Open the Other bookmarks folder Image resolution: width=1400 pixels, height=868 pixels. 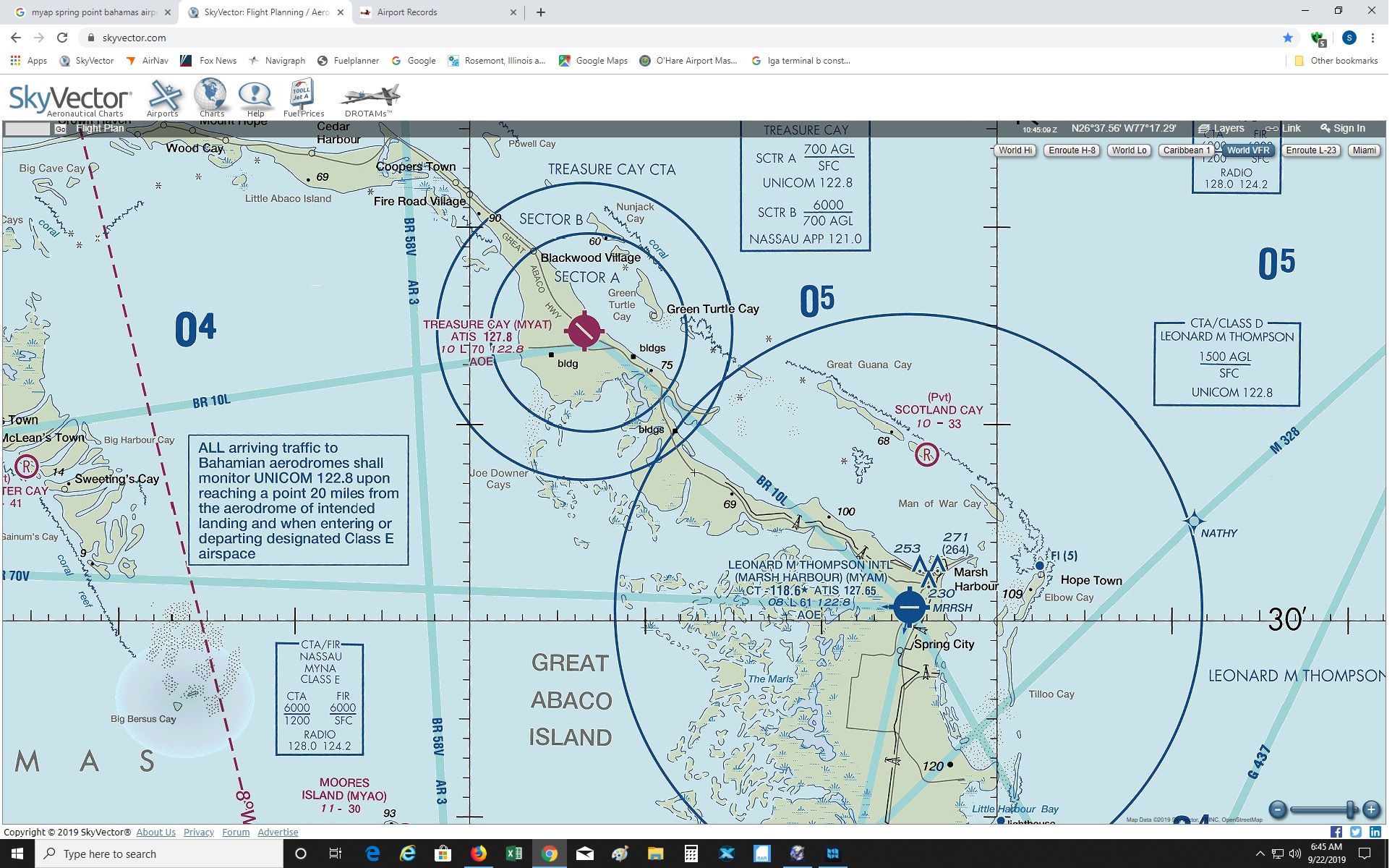tap(1336, 61)
